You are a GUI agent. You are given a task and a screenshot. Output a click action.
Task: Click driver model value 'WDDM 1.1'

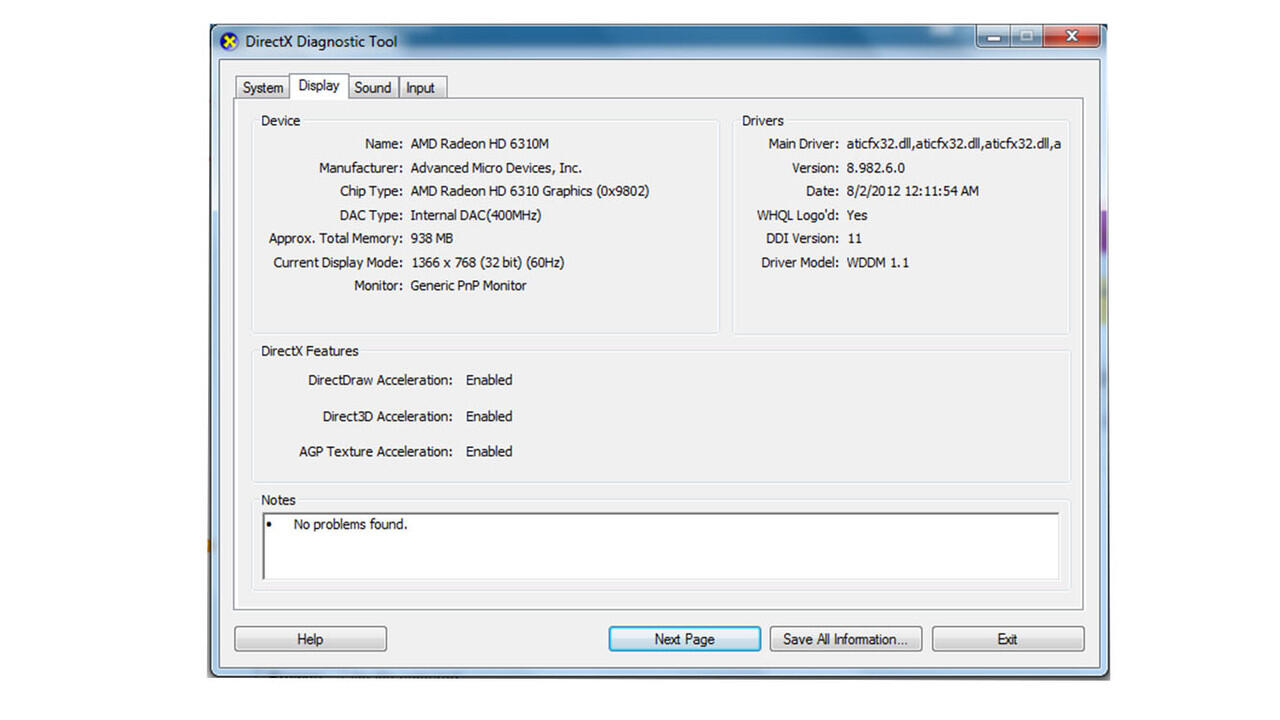[878, 262]
